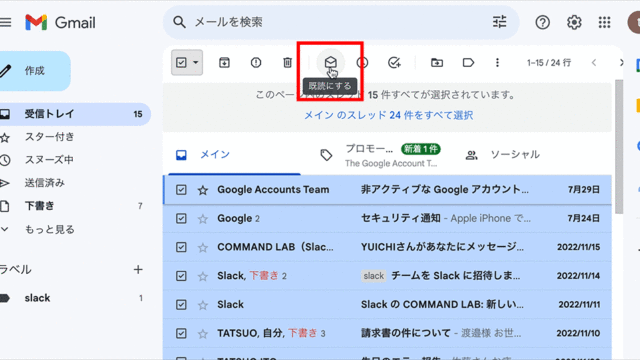This screenshot has width=640, height=360.
Task: Star the Google セキュリティ通知 email
Action: pos(203,219)
